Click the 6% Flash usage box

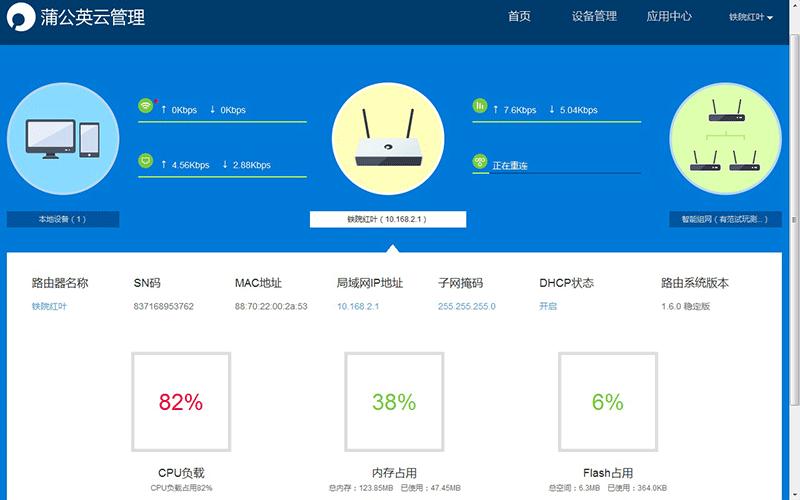point(608,402)
